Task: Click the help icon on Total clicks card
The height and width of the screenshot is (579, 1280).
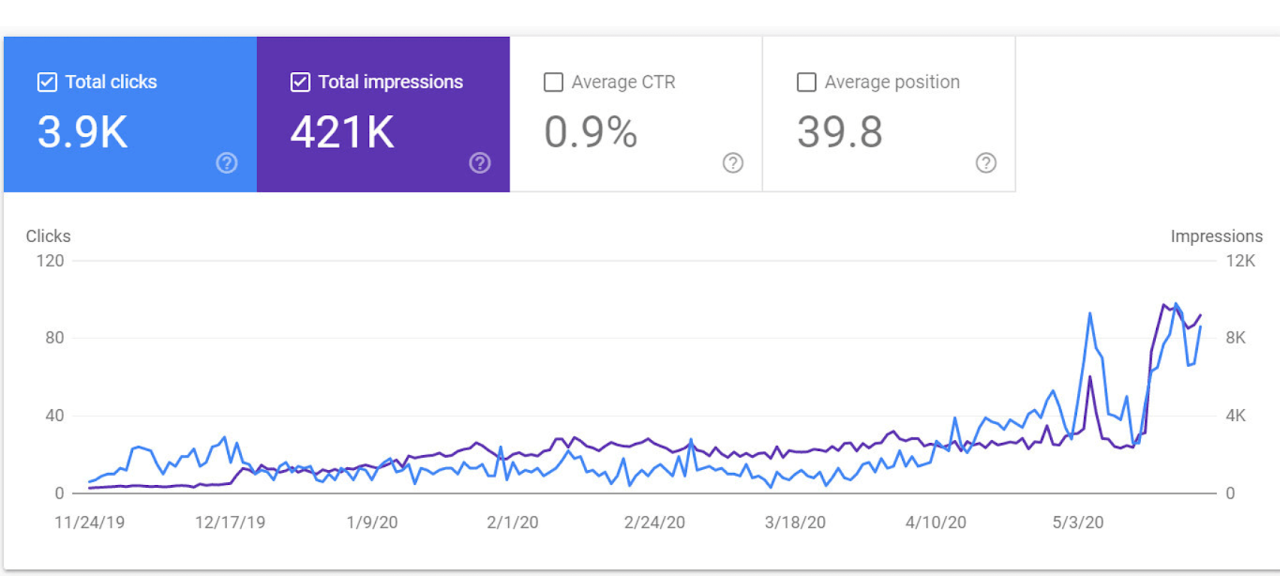Action: click(x=227, y=163)
